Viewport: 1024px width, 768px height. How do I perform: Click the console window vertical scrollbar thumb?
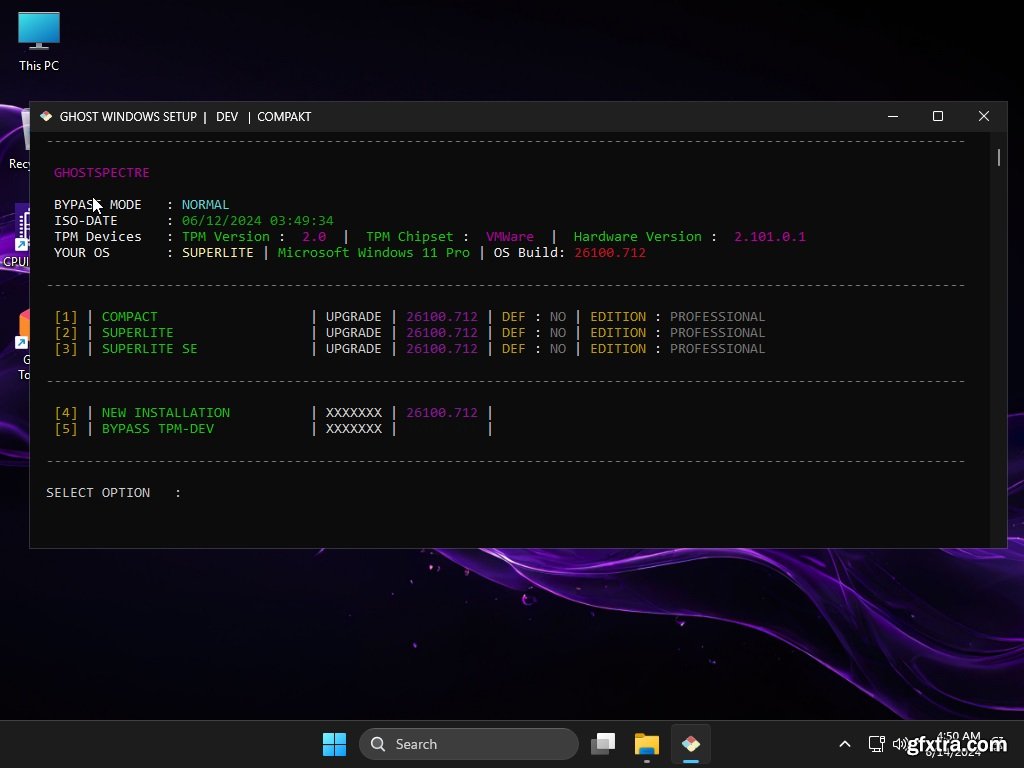click(x=998, y=157)
